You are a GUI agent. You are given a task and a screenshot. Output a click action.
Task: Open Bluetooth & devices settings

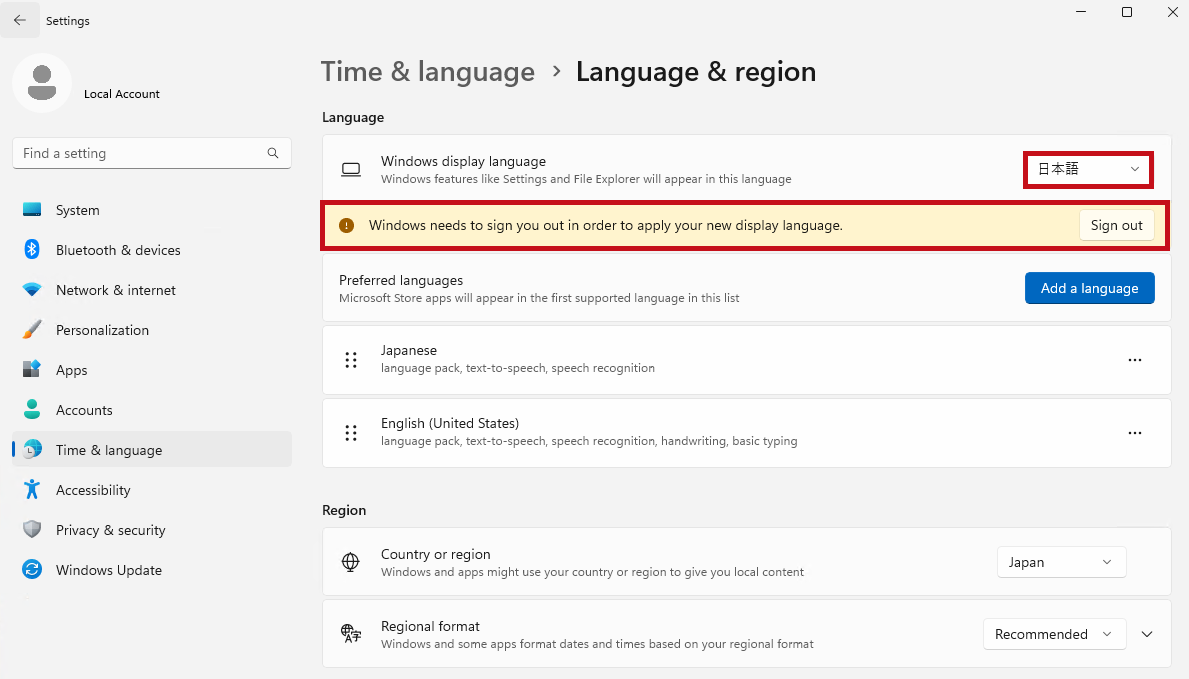[152, 250]
